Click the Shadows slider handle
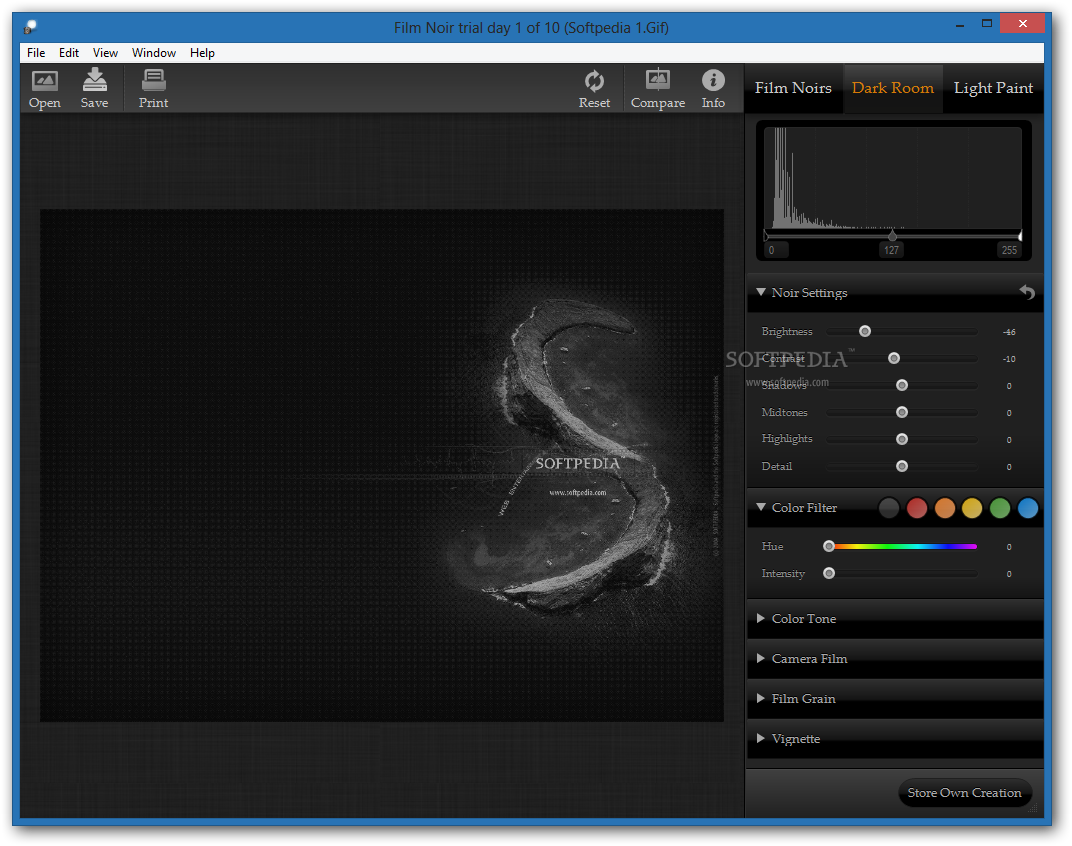This screenshot has width=1072, height=846. [902, 386]
